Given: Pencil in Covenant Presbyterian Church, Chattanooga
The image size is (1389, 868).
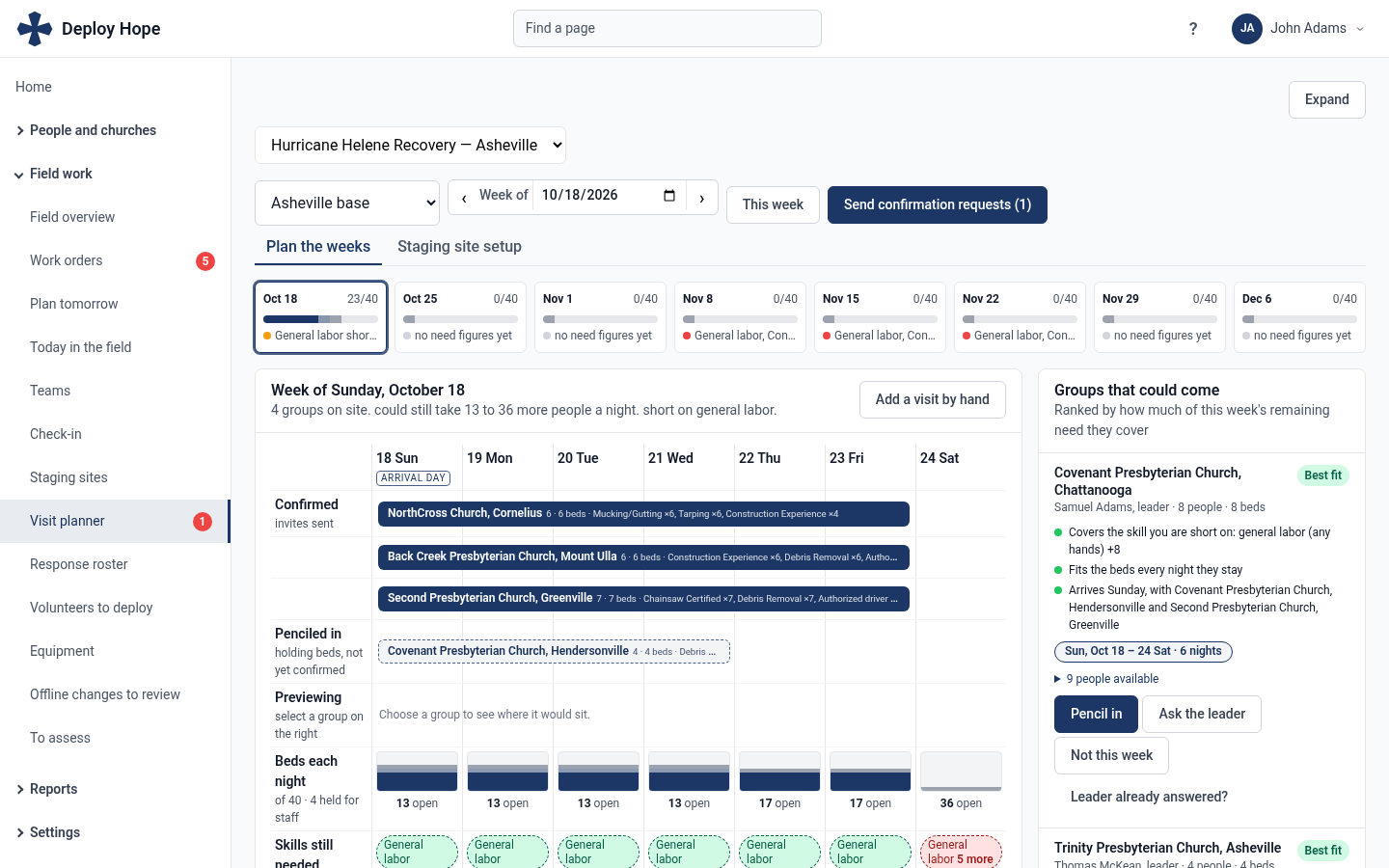Looking at the screenshot, I should click(x=1096, y=714).
